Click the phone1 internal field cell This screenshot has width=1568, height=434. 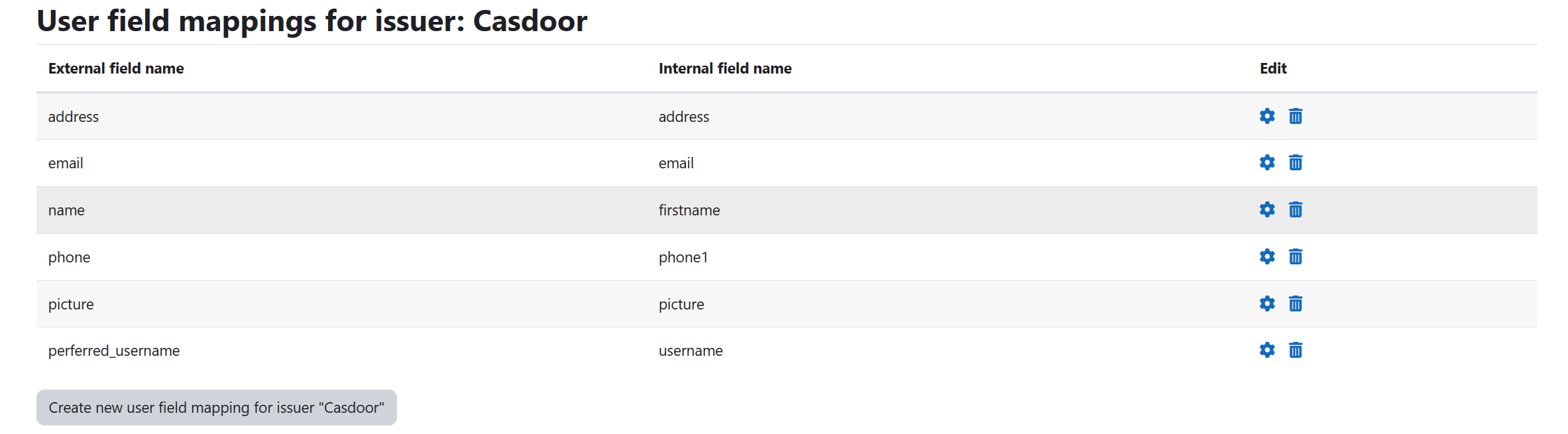point(683,257)
